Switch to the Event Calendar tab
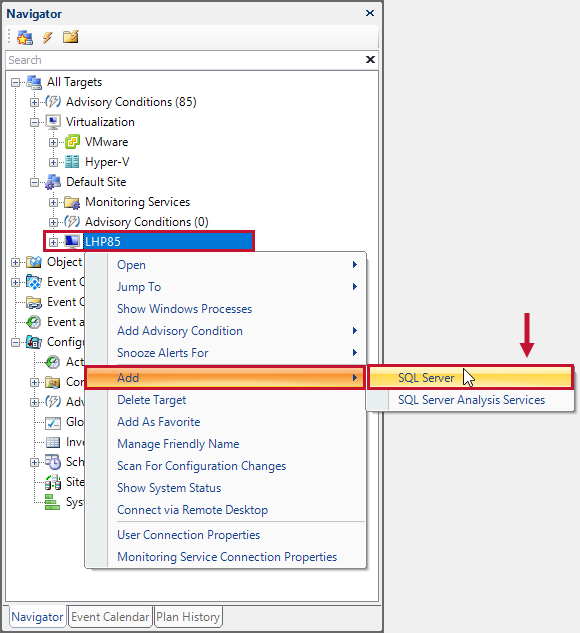The image size is (580, 633). coord(110,617)
